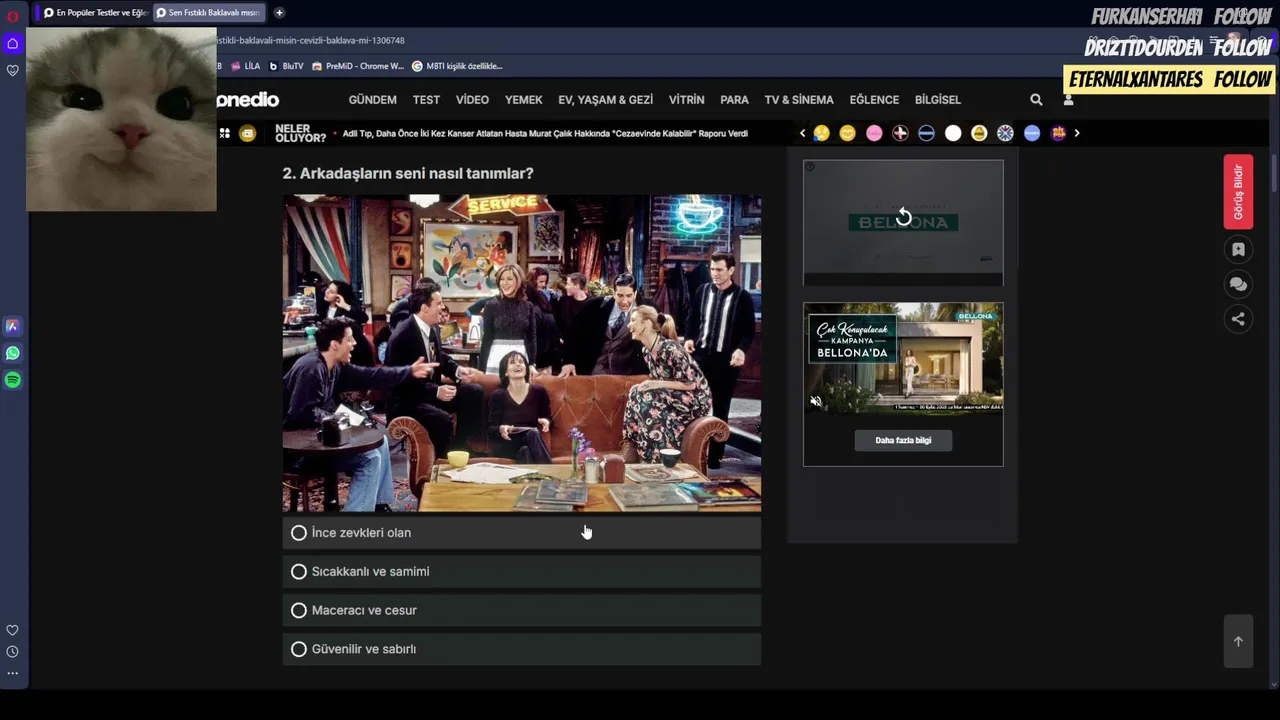The image size is (1280, 720).
Task: Open the VİDEO menu item
Action: 472,100
